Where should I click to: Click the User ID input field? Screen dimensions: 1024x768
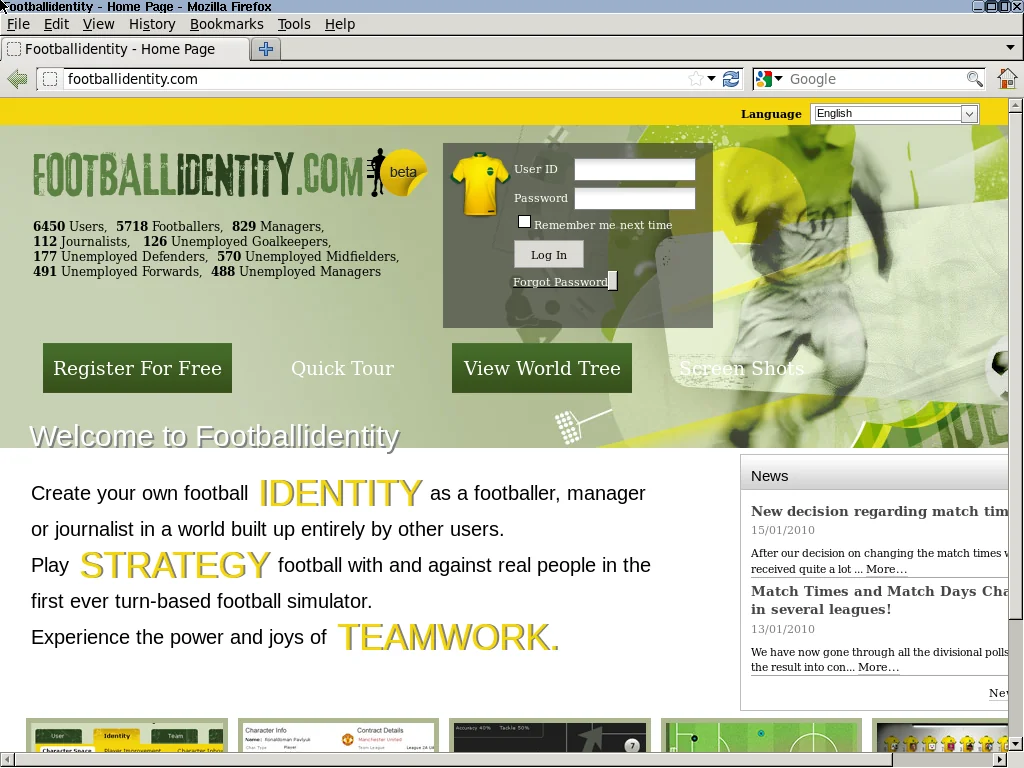point(634,170)
